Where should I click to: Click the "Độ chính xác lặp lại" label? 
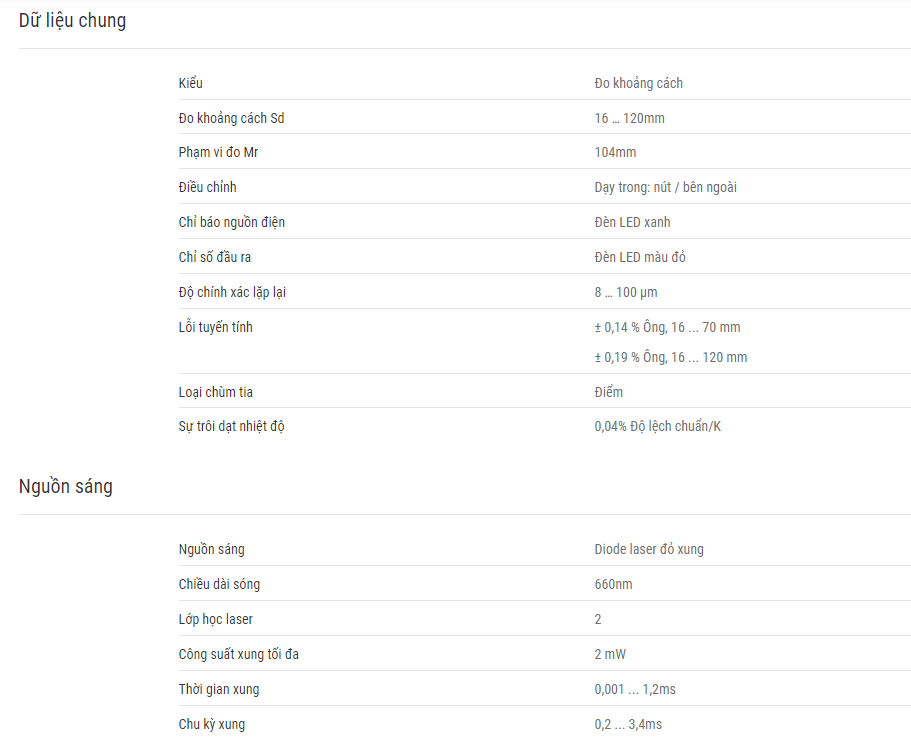(x=232, y=292)
